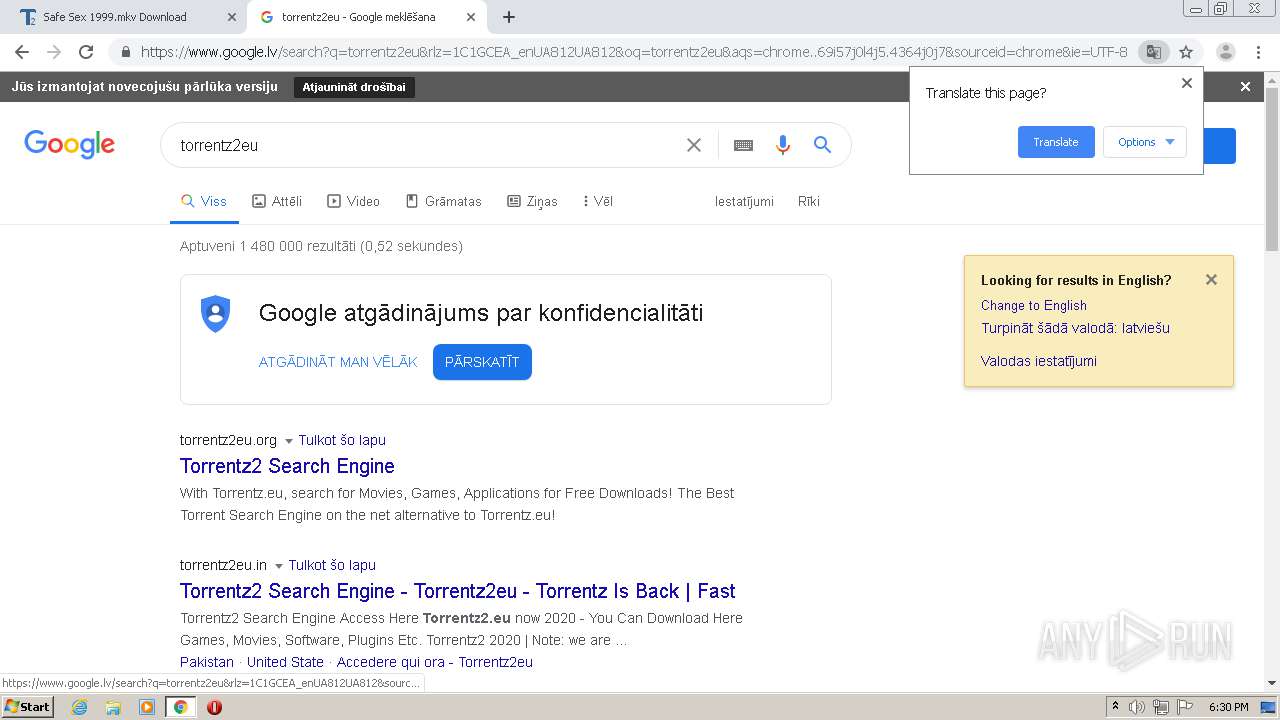This screenshot has width=1280, height=720.
Task: Open the Pakistan sitelink
Action: [207, 662]
